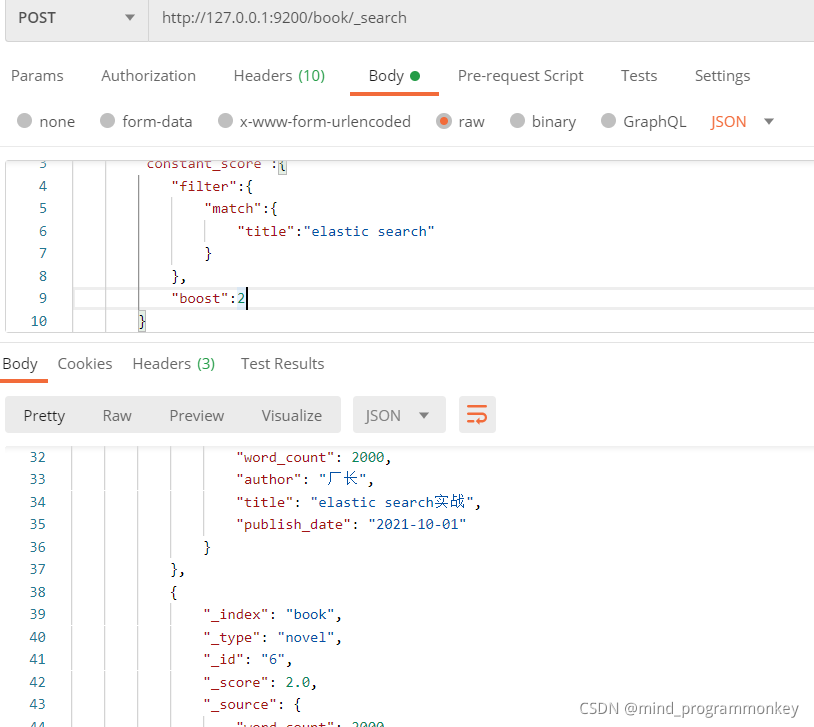View response Headers (3) tab
The image size is (814, 727).
point(173,364)
